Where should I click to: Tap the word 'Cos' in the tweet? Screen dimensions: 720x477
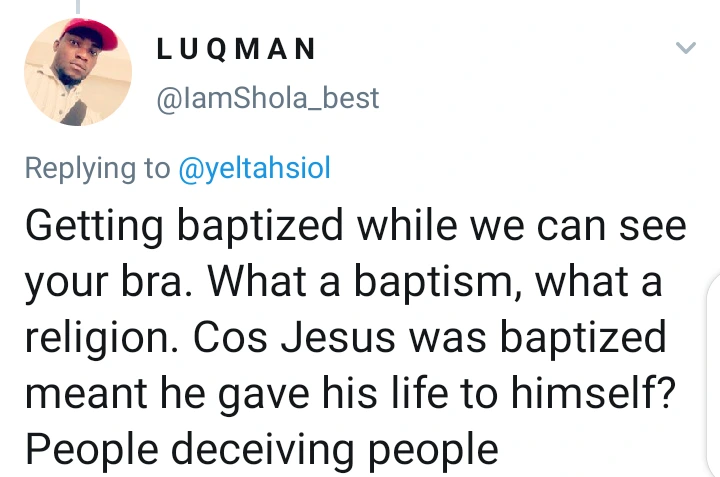[x=230, y=338]
